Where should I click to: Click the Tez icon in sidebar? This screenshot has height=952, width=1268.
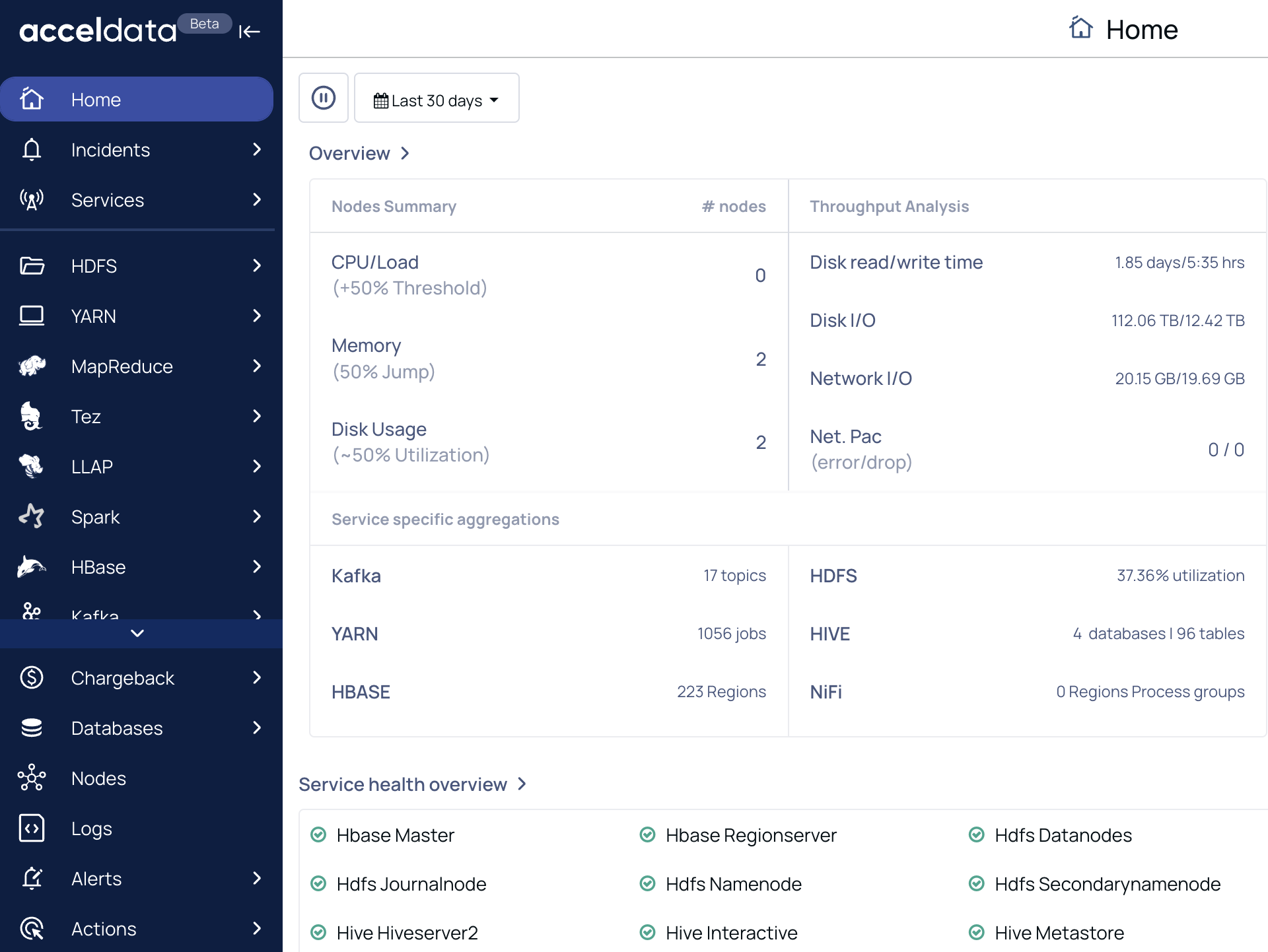tap(32, 416)
